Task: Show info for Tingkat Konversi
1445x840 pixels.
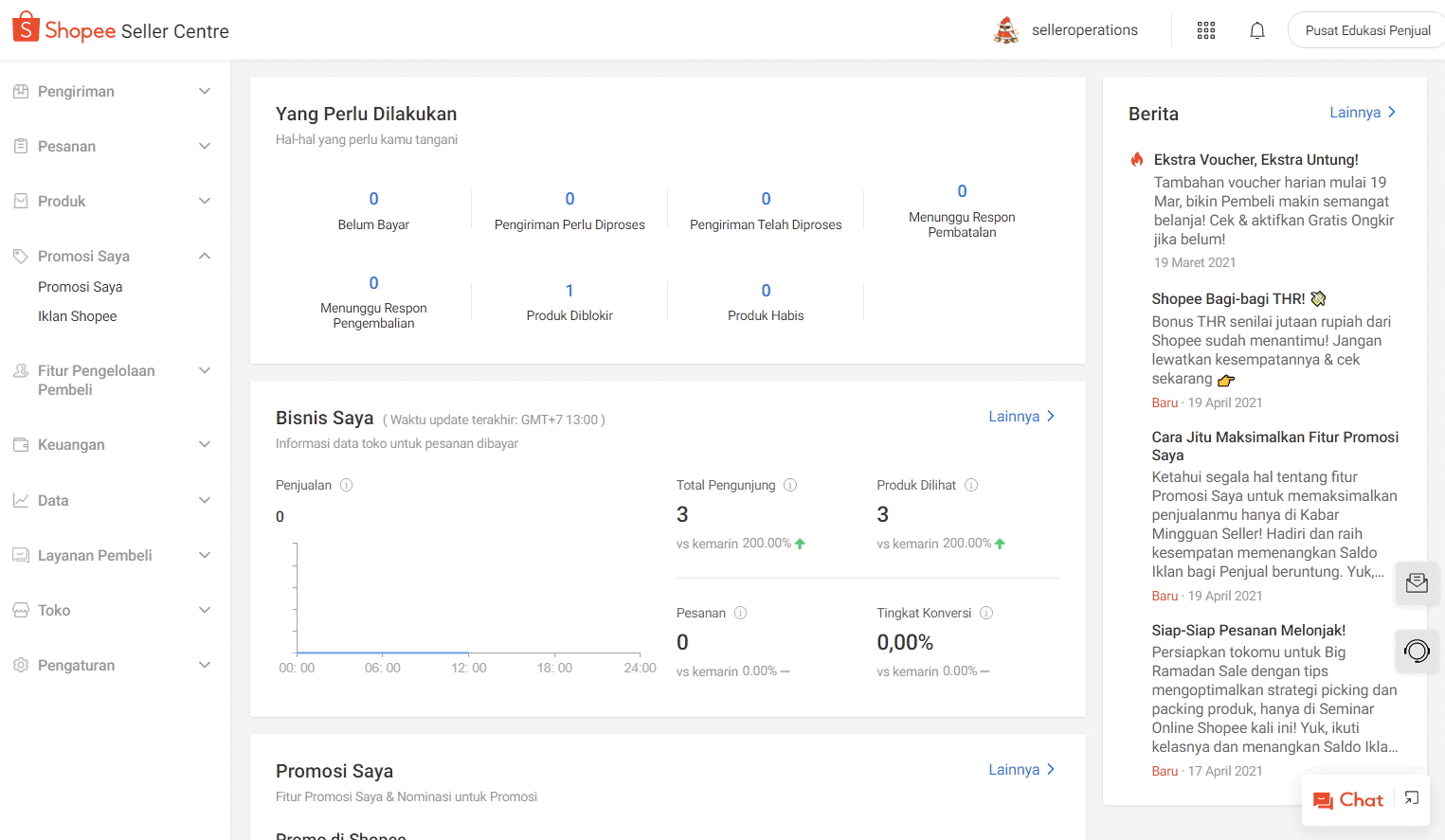Action: (986, 613)
